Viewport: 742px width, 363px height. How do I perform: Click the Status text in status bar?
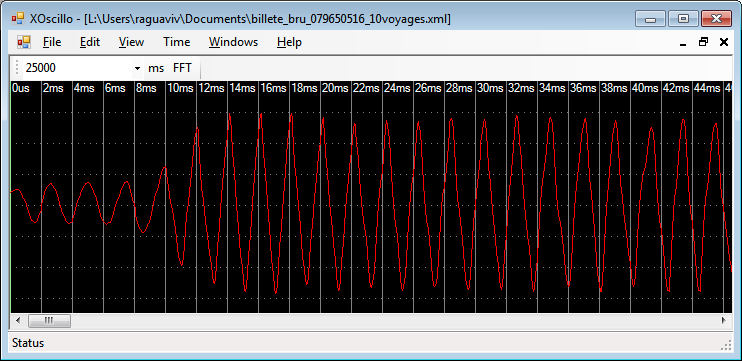click(x=28, y=343)
